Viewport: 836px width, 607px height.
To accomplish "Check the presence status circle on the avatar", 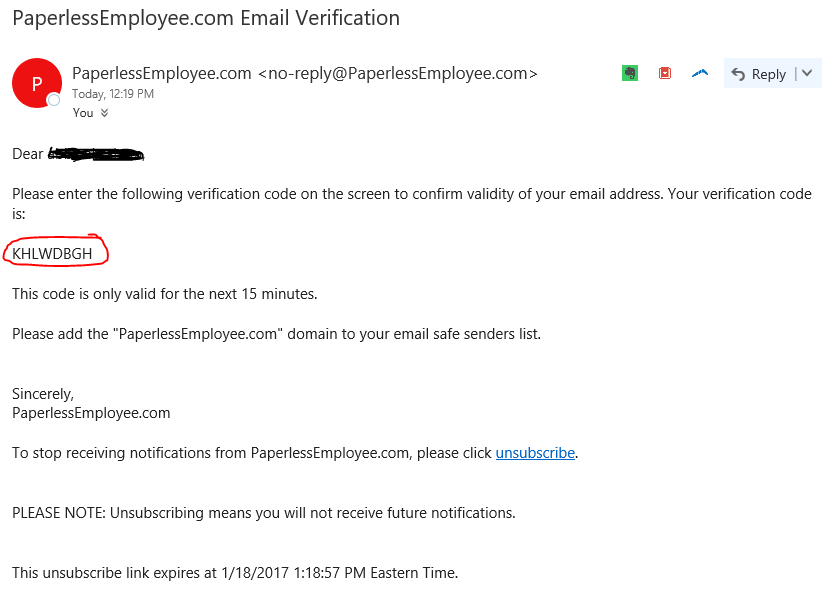I will tap(54, 100).
